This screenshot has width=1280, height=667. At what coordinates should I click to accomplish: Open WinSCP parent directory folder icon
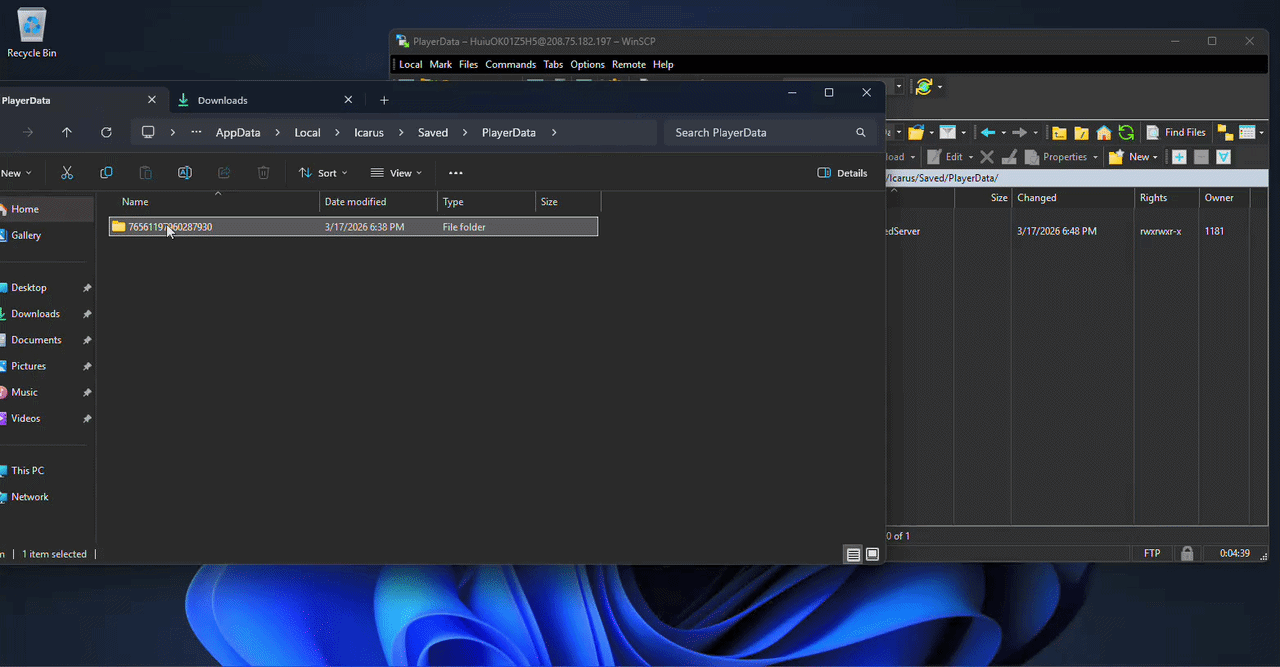tap(1059, 132)
